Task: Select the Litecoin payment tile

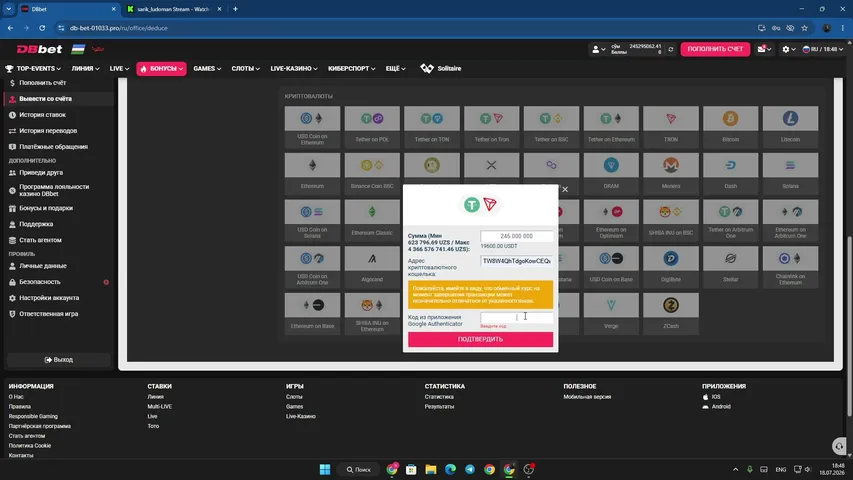Action: click(x=790, y=126)
